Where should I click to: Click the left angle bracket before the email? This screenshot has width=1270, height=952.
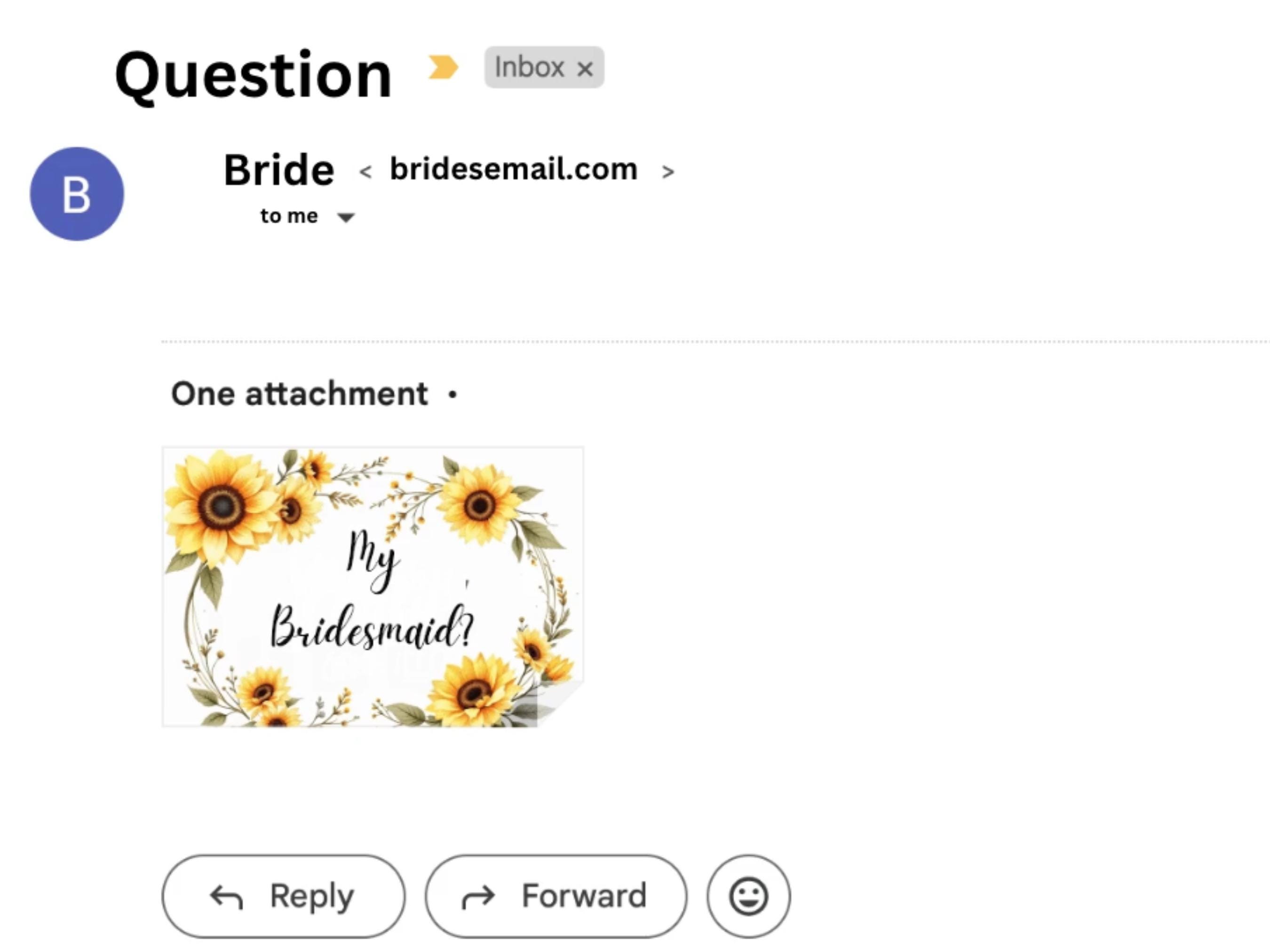(x=366, y=171)
